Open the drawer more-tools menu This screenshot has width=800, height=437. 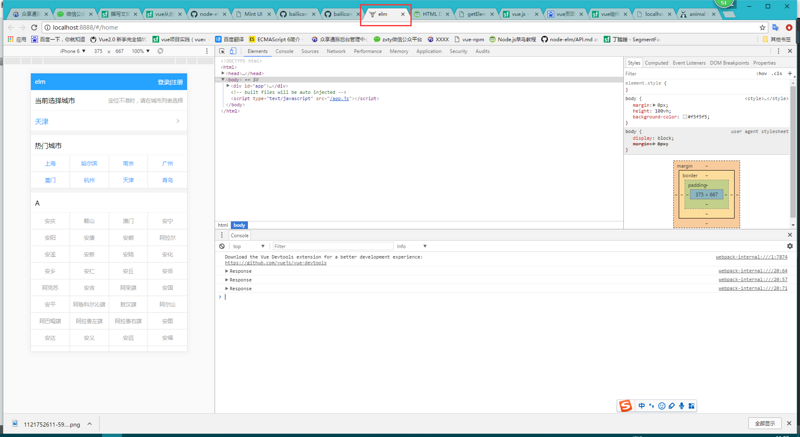[221, 235]
